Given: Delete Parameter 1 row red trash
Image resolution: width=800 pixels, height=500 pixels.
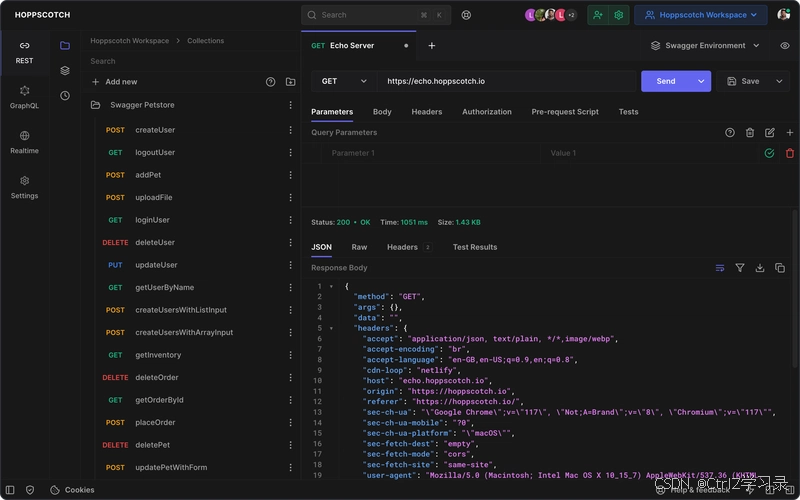Looking at the screenshot, I should point(789,153).
